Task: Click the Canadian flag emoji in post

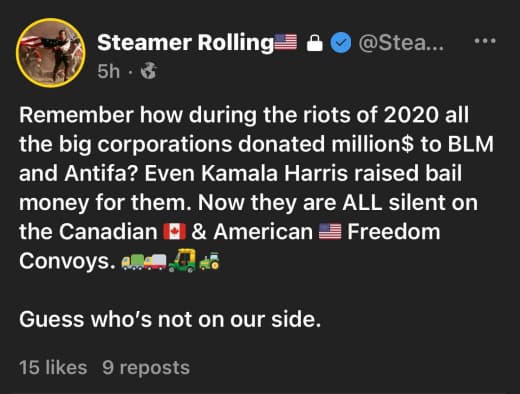Action: pos(174,232)
